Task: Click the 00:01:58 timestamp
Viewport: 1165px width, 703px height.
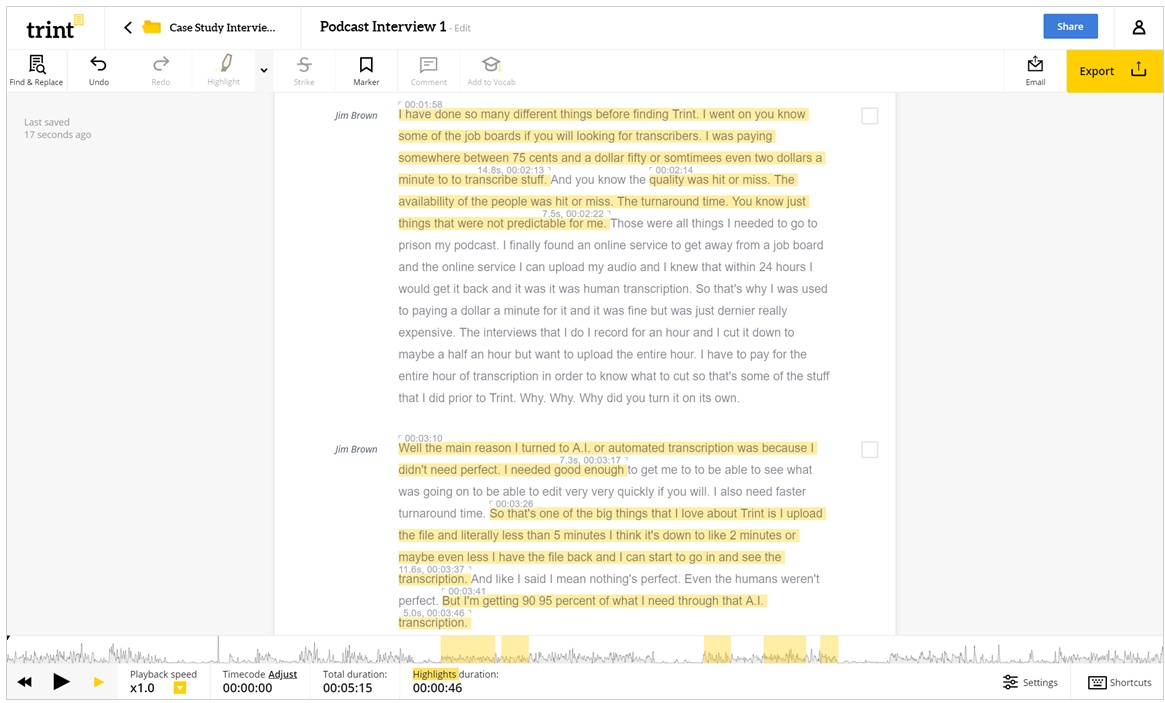Action: tap(424, 105)
